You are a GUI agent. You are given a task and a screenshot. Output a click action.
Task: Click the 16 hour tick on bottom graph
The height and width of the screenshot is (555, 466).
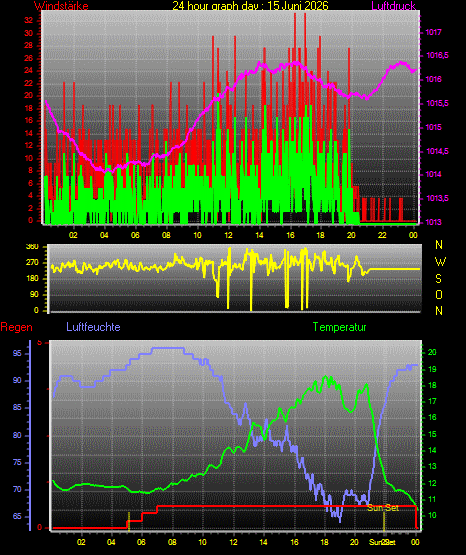click(294, 542)
